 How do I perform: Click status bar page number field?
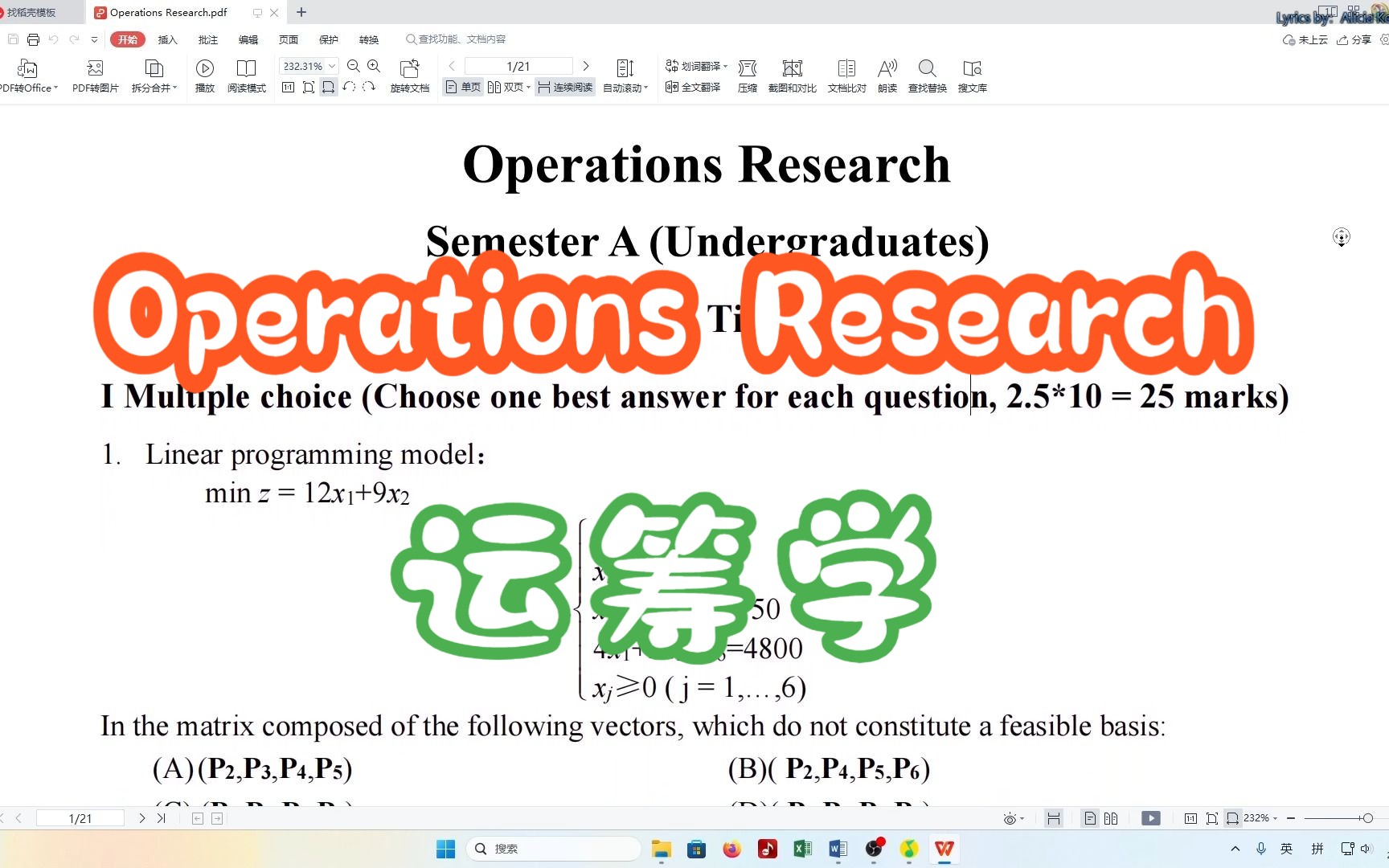tap(80, 818)
